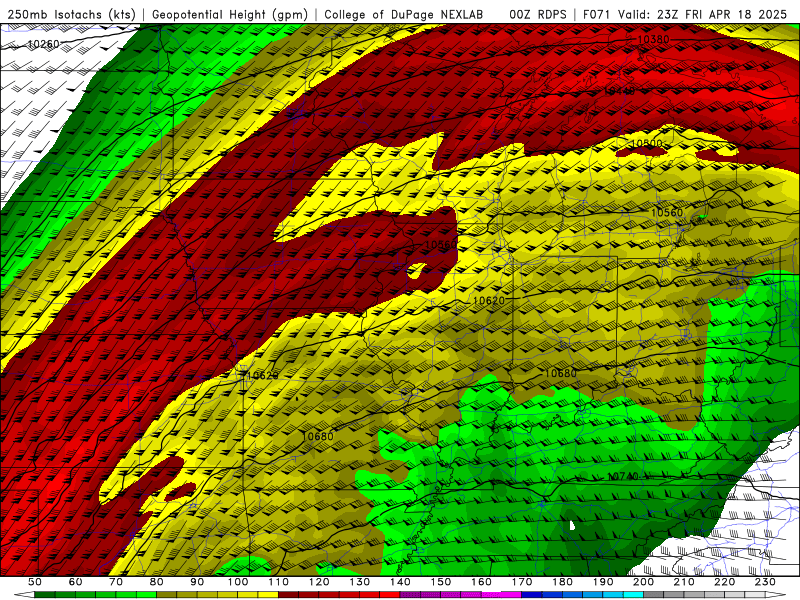Click the 180 kts color bar label
Image resolution: width=800 pixels, height=600 pixels.
tap(563, 582)
